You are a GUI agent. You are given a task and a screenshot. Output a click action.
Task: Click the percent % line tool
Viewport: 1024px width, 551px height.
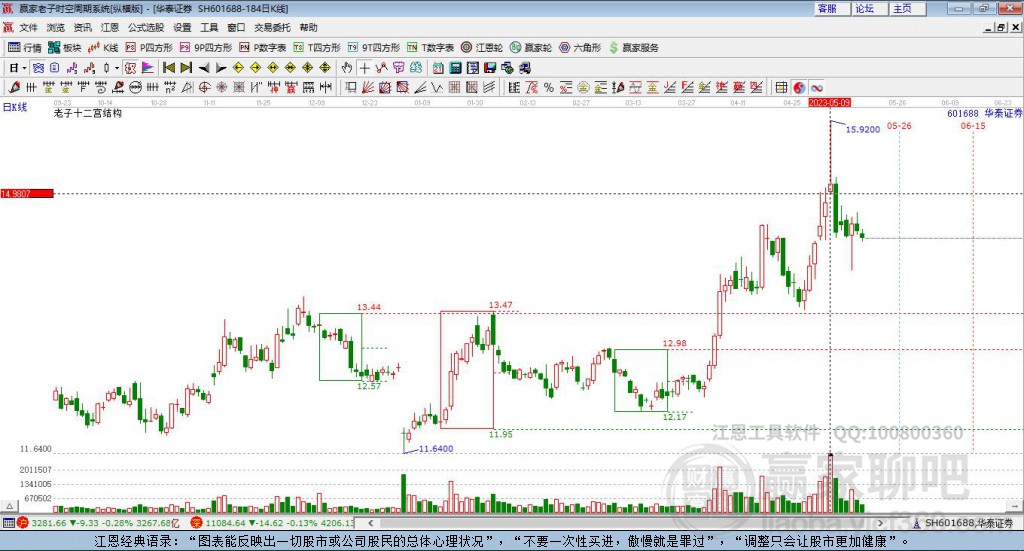549,87
